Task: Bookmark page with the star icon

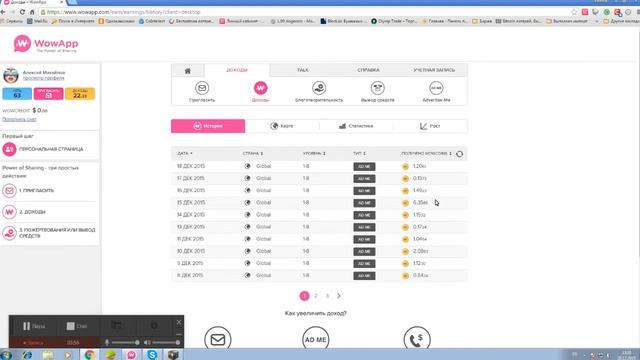Action: tap(574, 12)
